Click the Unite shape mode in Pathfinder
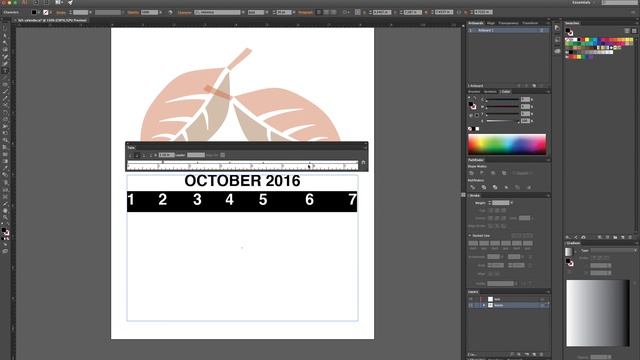This screenshot has width=640, height=360. tap(472, 173)
